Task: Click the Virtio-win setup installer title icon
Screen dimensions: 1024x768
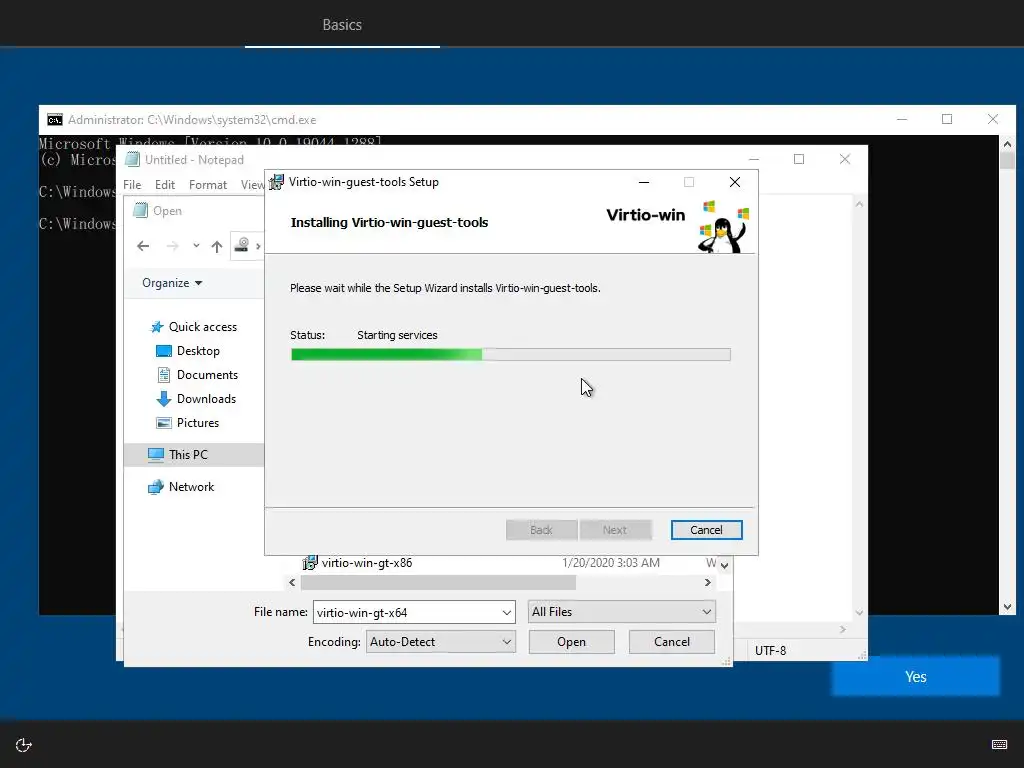Action: [277, 182]
